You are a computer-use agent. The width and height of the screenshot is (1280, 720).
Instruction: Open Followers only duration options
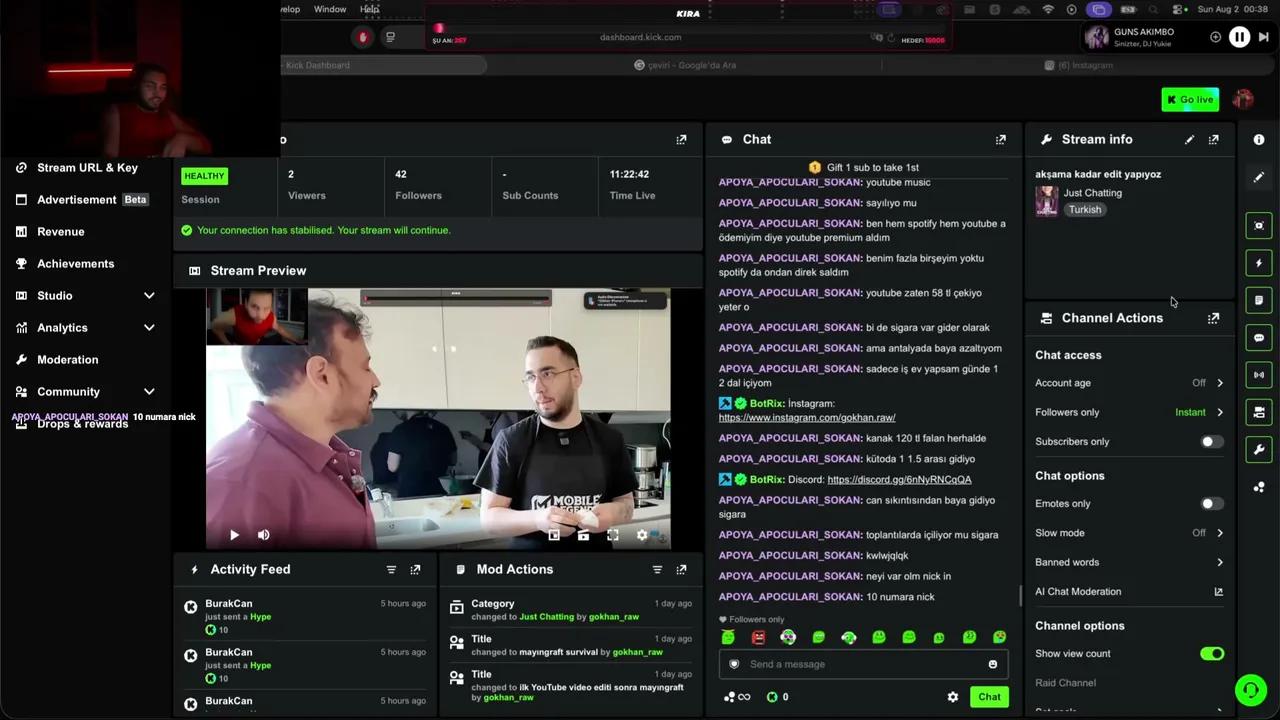point(1129,412)
